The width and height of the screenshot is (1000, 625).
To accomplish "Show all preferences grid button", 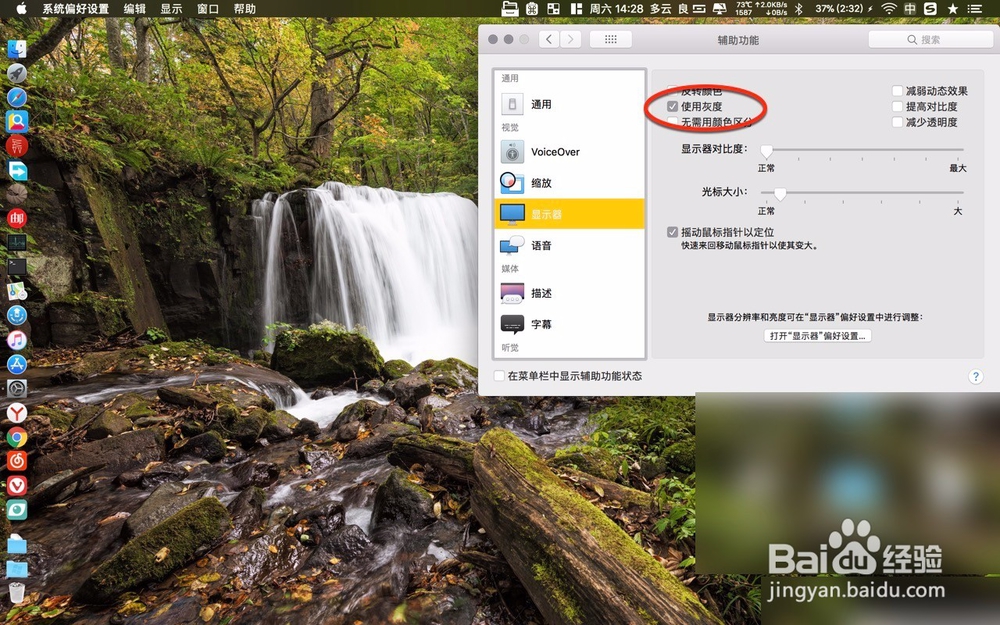I will 610,40.
